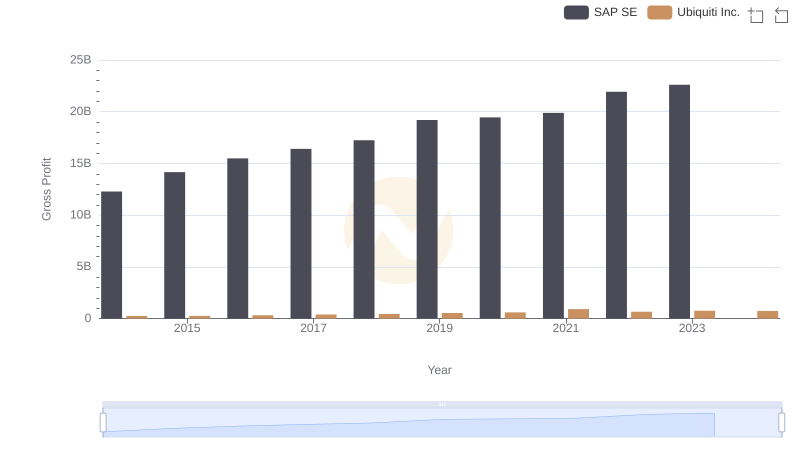The image size is (800, 461).
Task: Click the 5B y-axis label
Action: (84, 266)
